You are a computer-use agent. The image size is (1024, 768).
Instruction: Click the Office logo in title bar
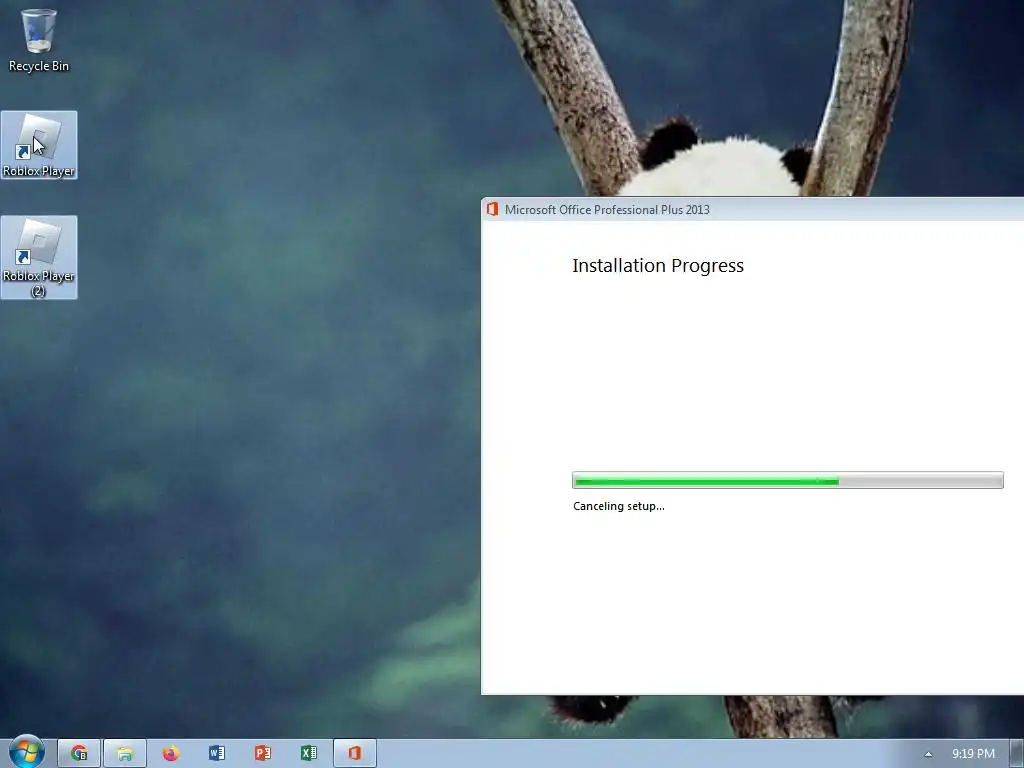tap(492, 209)
